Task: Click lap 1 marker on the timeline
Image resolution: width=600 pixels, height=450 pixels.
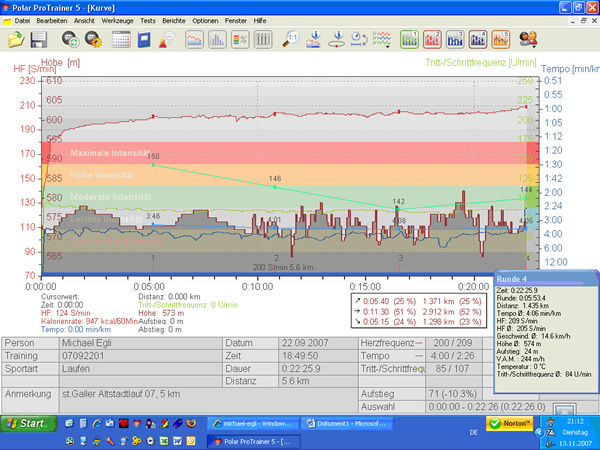Action: pos(153,258)
